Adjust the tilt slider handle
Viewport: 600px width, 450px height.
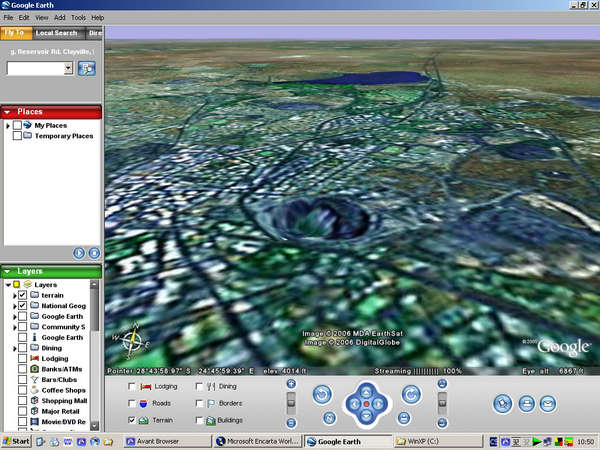[x=442, y=403]
